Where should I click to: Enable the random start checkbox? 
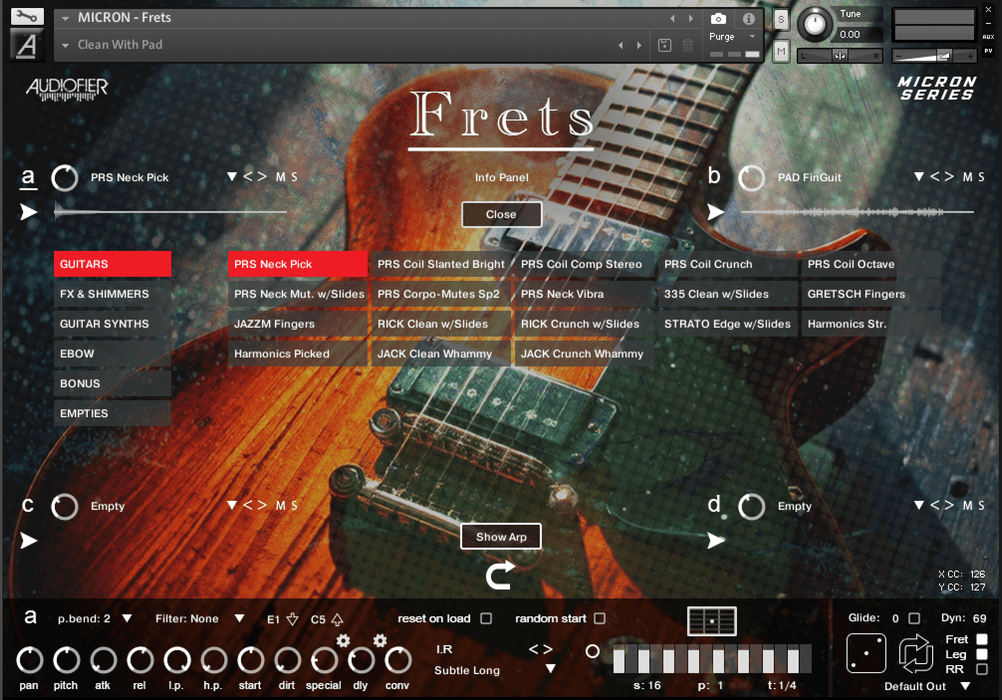coord(601,618)
